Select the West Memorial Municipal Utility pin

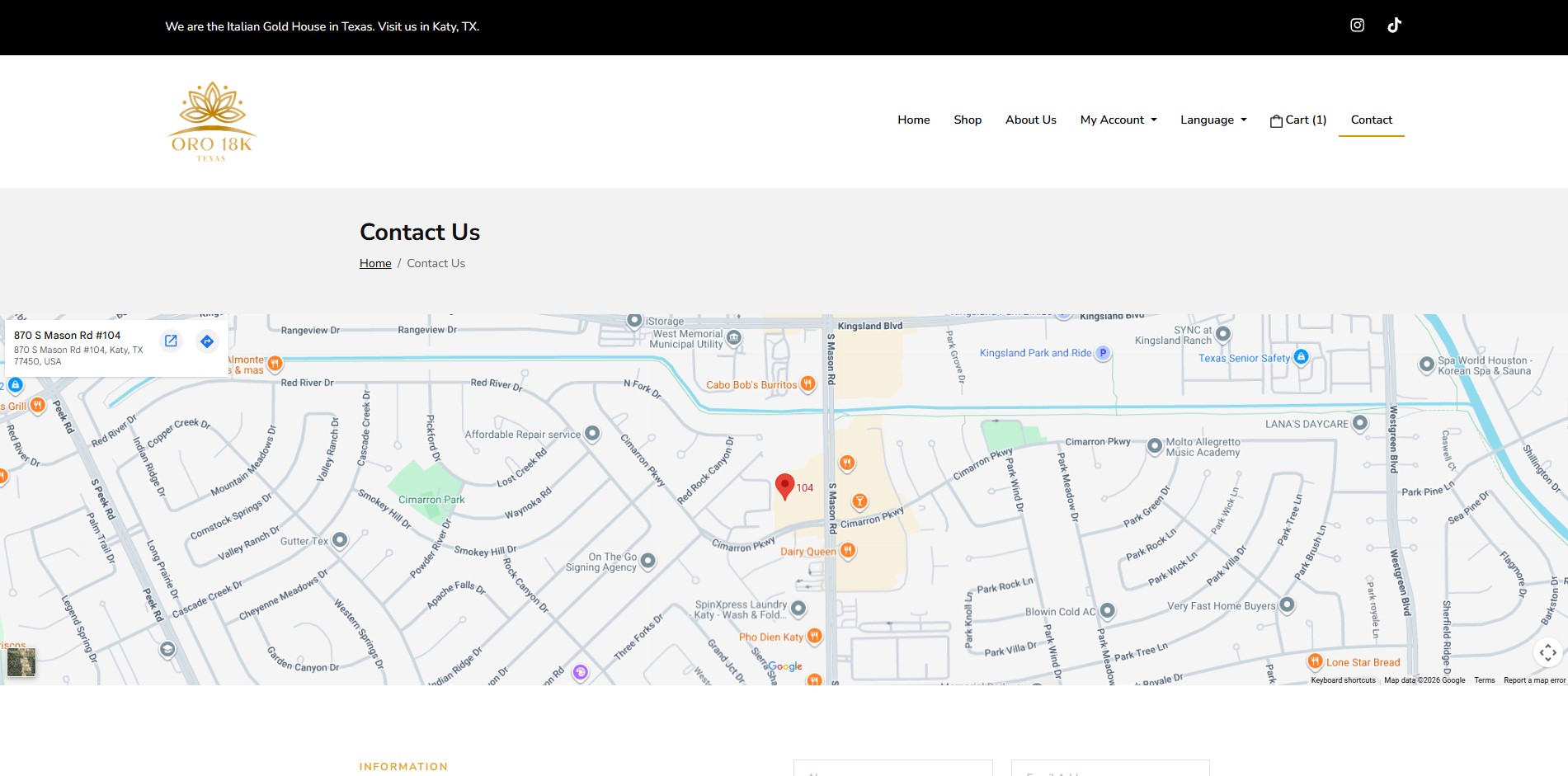pos(734,337)
